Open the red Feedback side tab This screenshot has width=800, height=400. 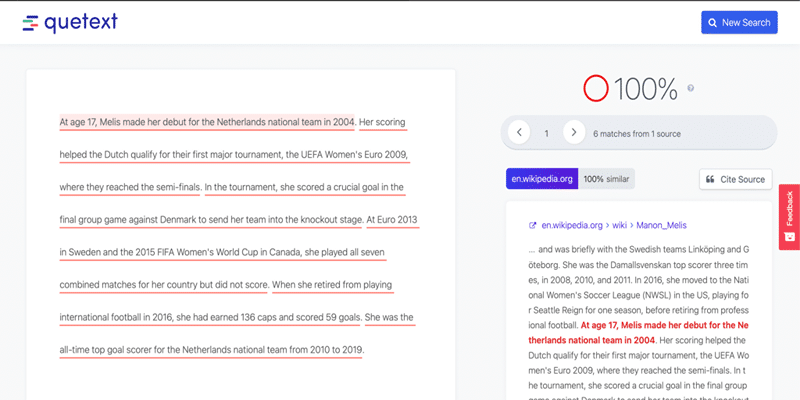(789, 217)
